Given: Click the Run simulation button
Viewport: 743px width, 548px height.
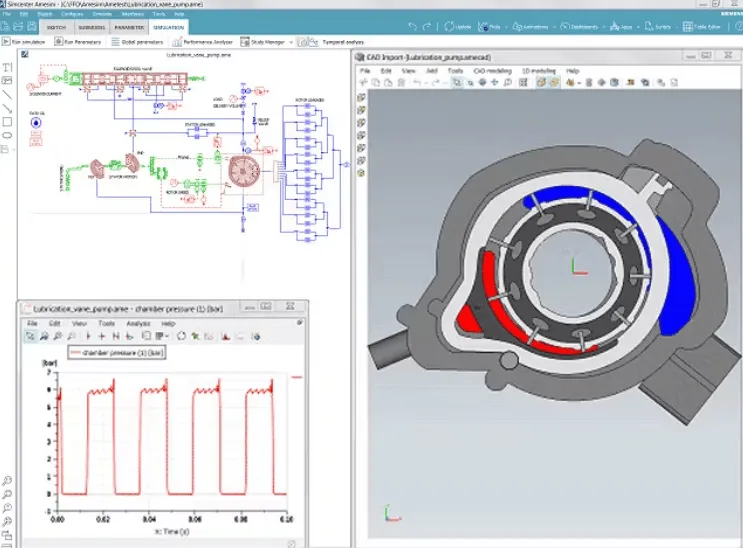Looking at the screenshot, I should (27, 42).
